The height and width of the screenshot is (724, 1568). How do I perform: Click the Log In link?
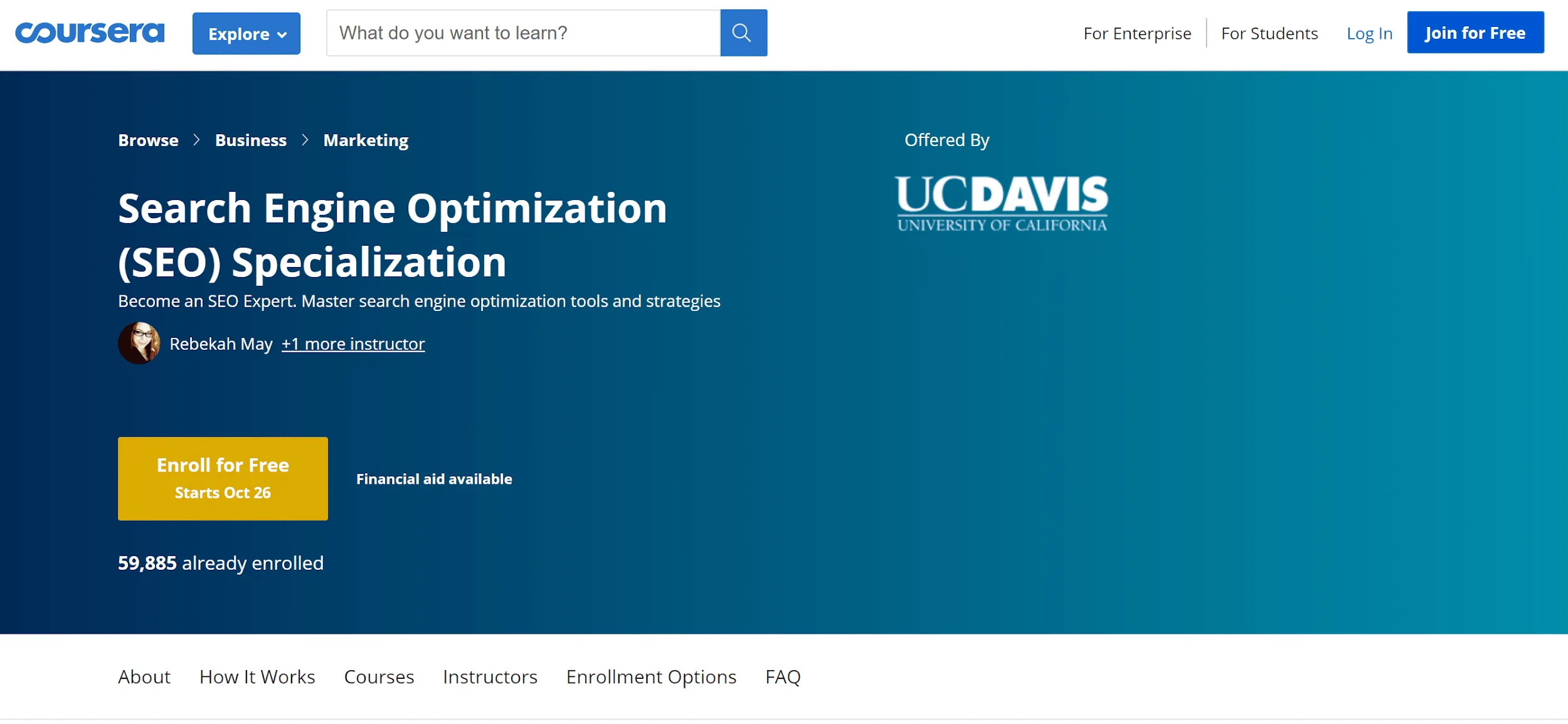click(1369, 33)
